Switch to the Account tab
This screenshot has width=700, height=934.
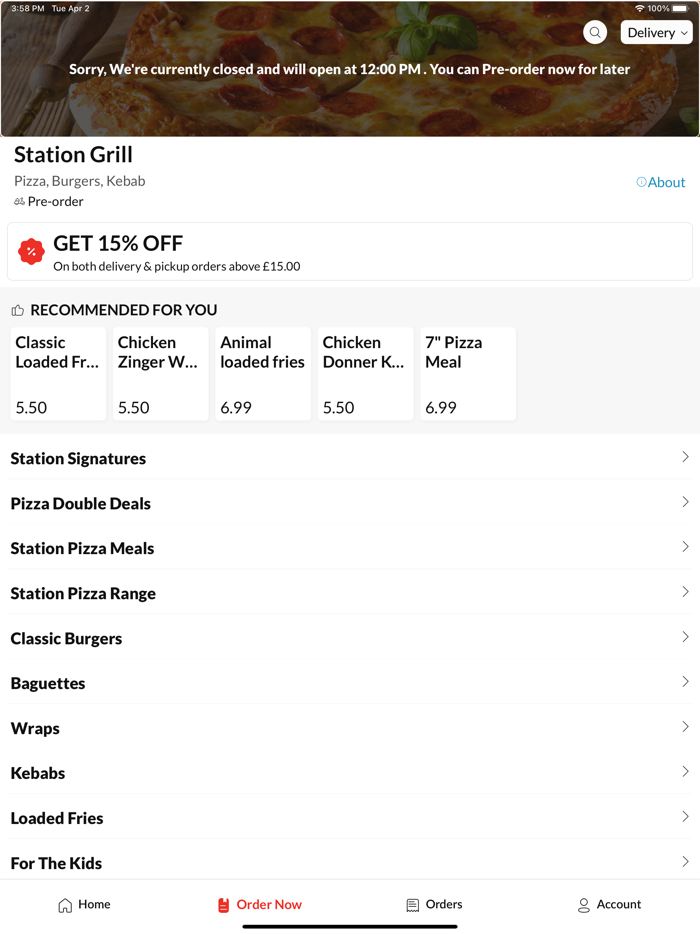[x=609, y=904]
